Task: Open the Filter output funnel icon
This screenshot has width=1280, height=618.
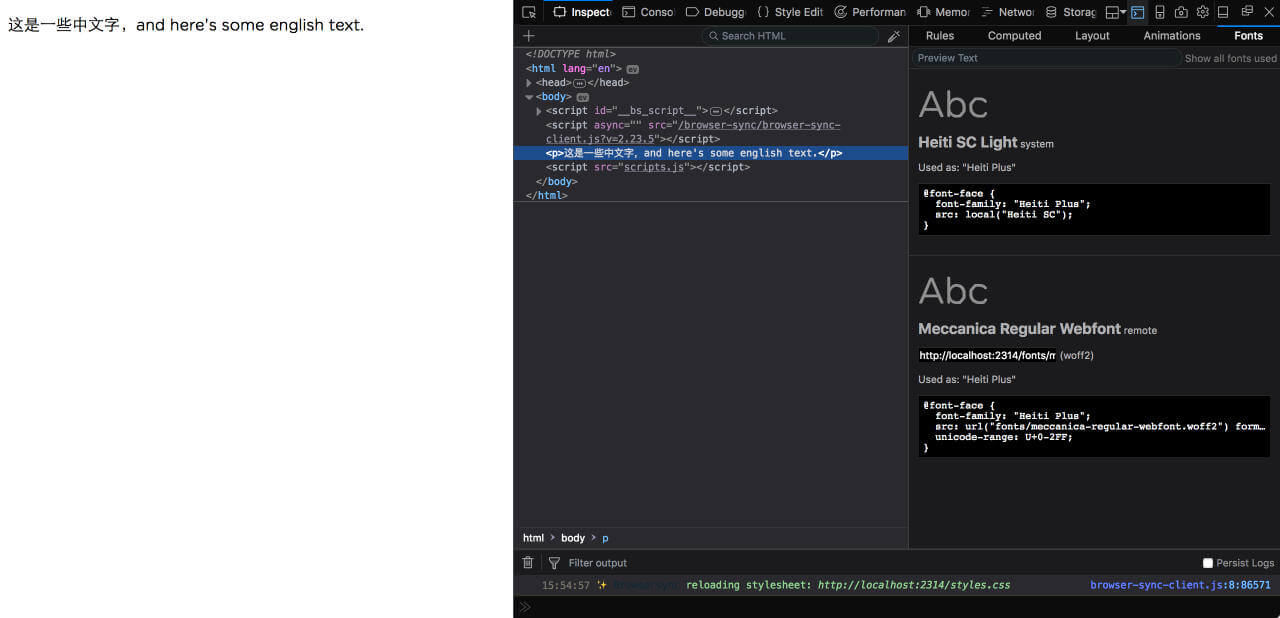Action: tap(553, 562)
